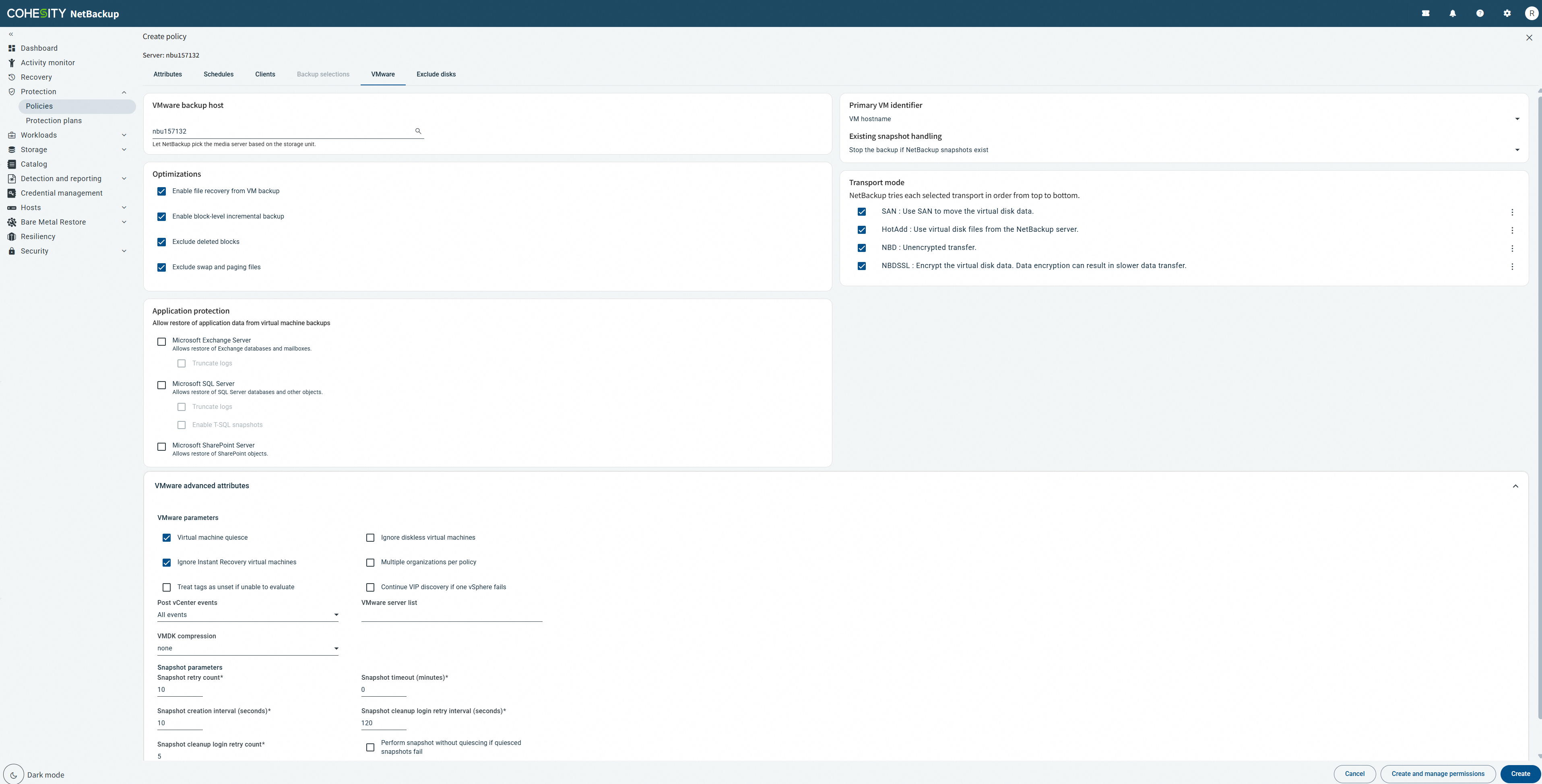Expand the Storage sidebar group
The image size is (1542, 784).
click(124, 150)
